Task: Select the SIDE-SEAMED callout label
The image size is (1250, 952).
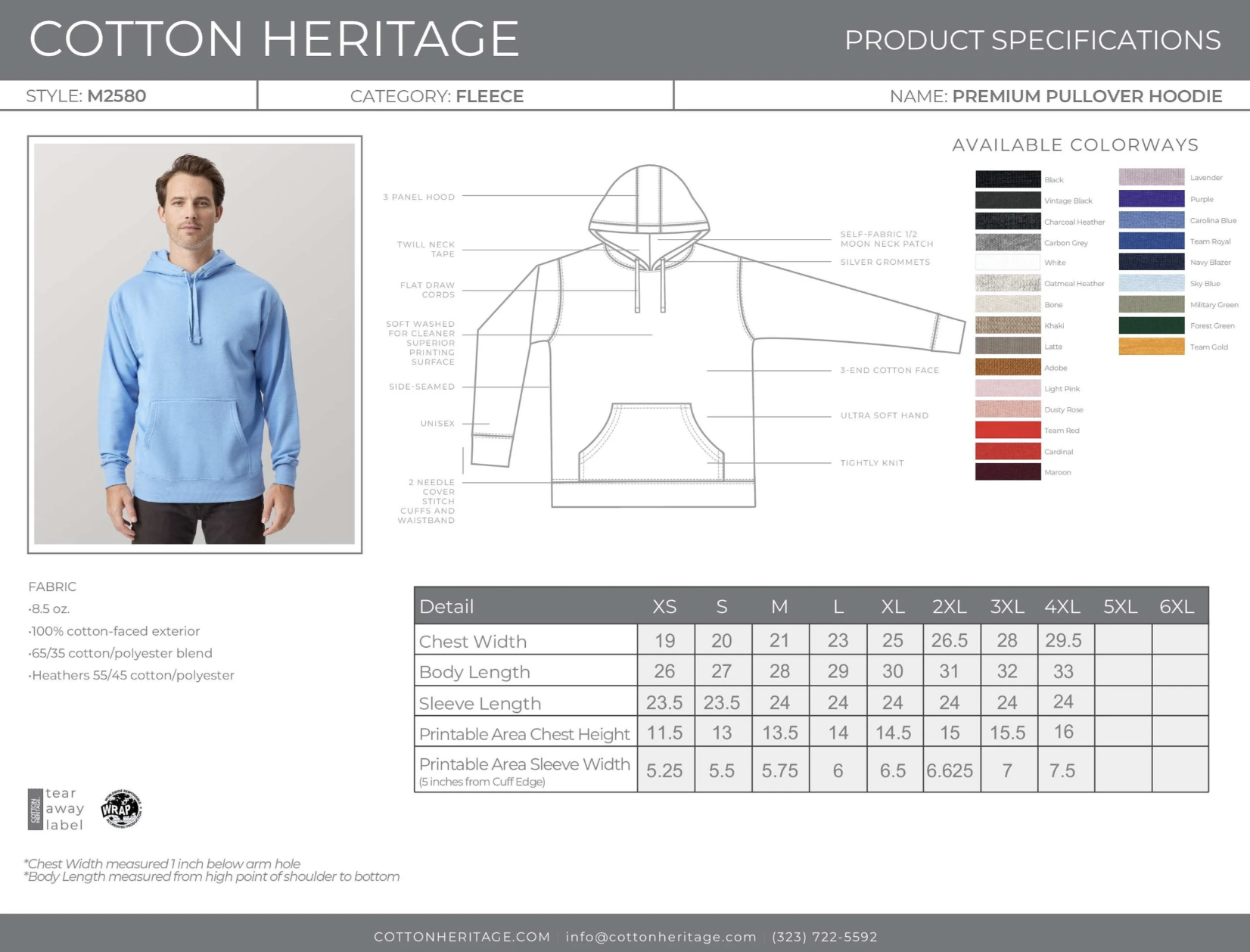Action: pos(422,387)
